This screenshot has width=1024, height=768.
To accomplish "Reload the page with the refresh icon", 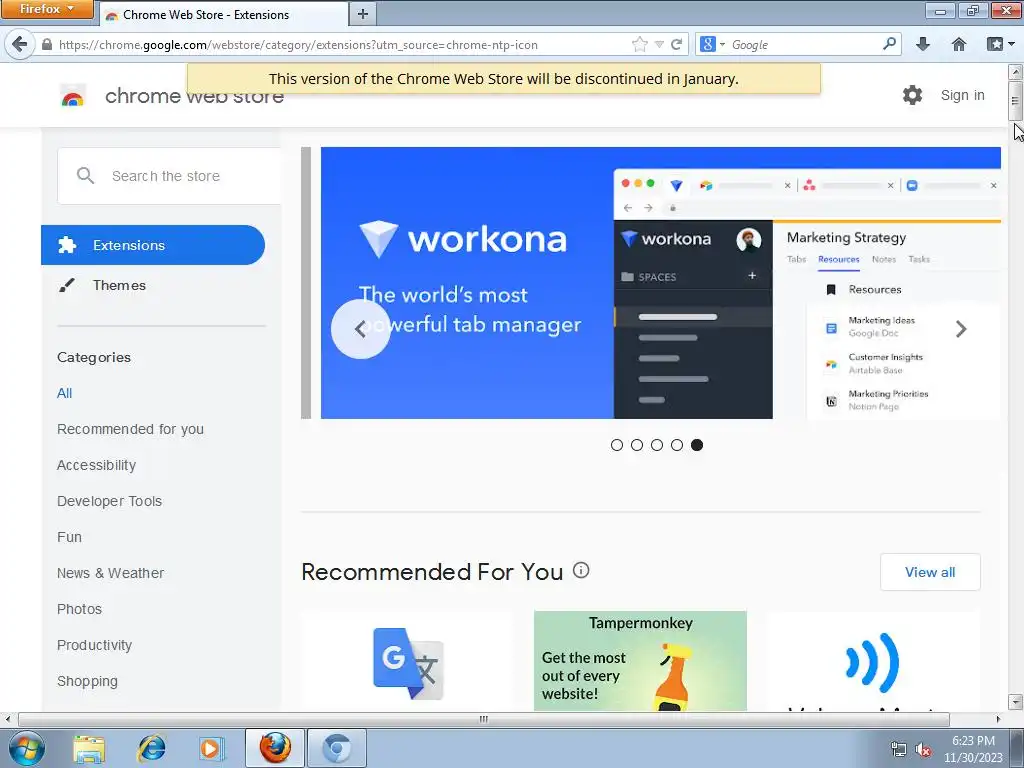I will point(677,44).
